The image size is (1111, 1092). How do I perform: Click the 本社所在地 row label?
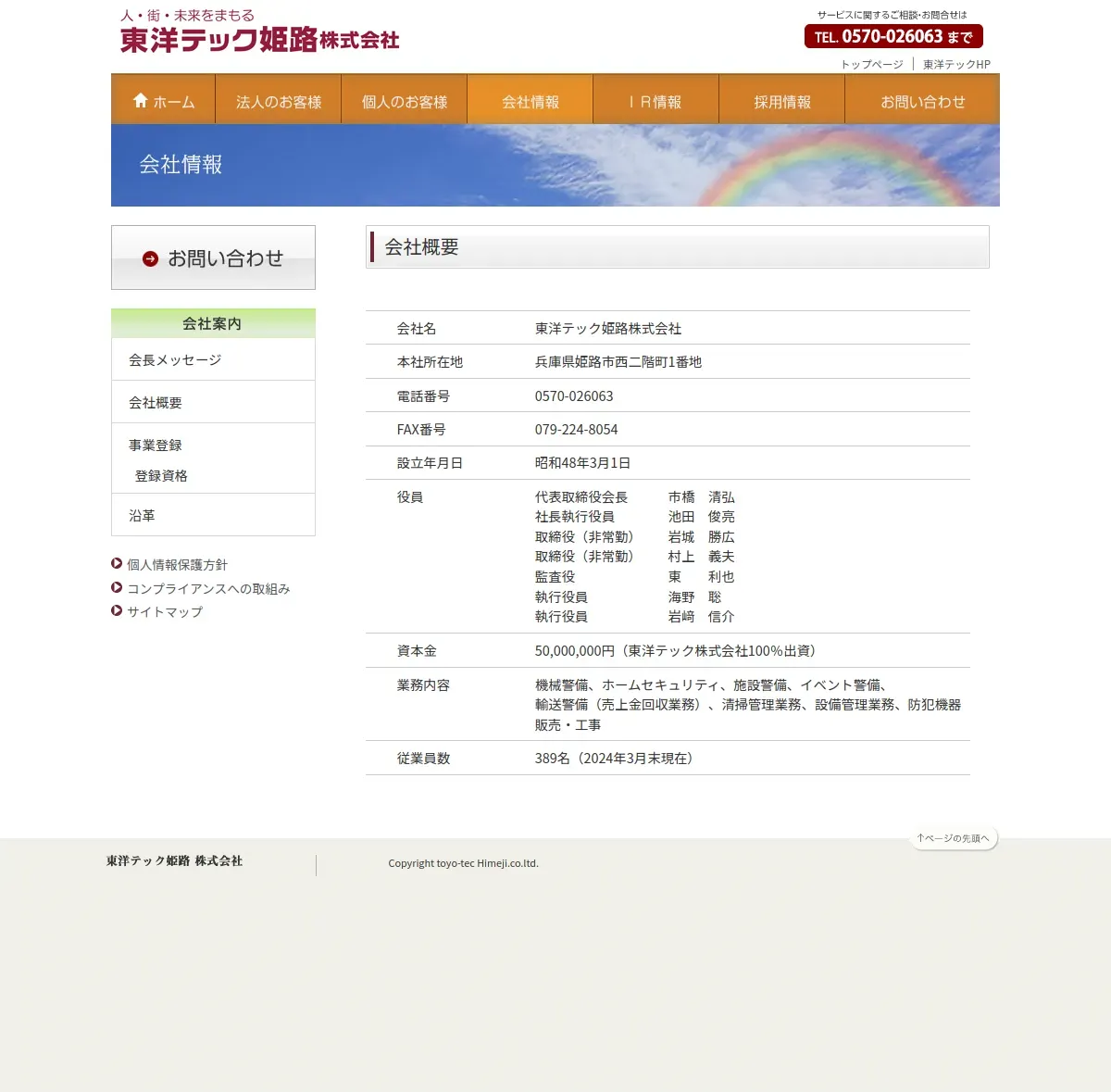(430, 361)
